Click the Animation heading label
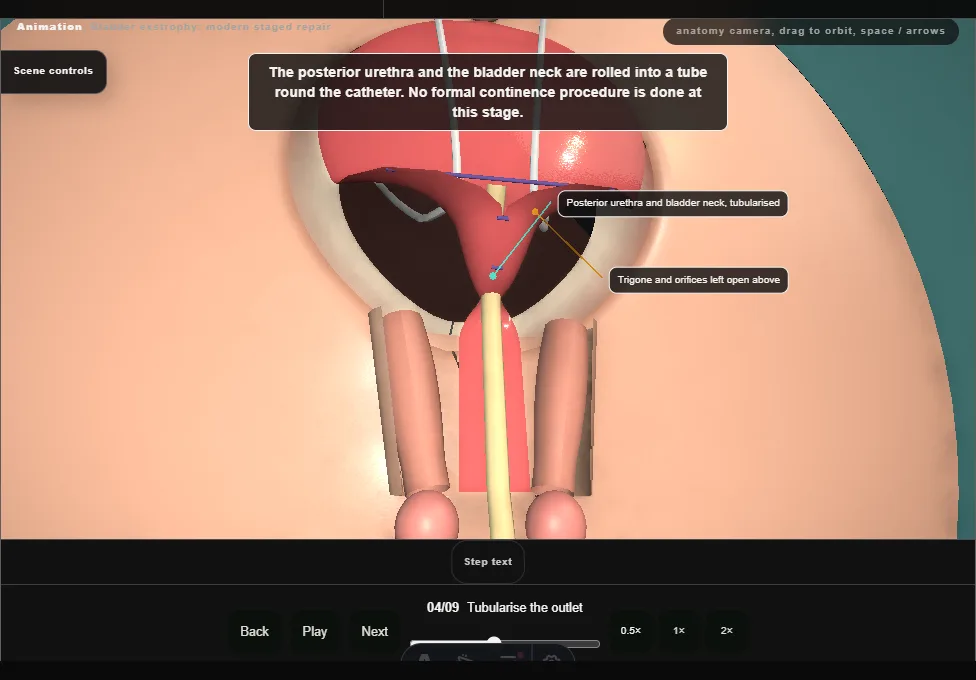This screenshot has height=680, width=976. point(49,27)
